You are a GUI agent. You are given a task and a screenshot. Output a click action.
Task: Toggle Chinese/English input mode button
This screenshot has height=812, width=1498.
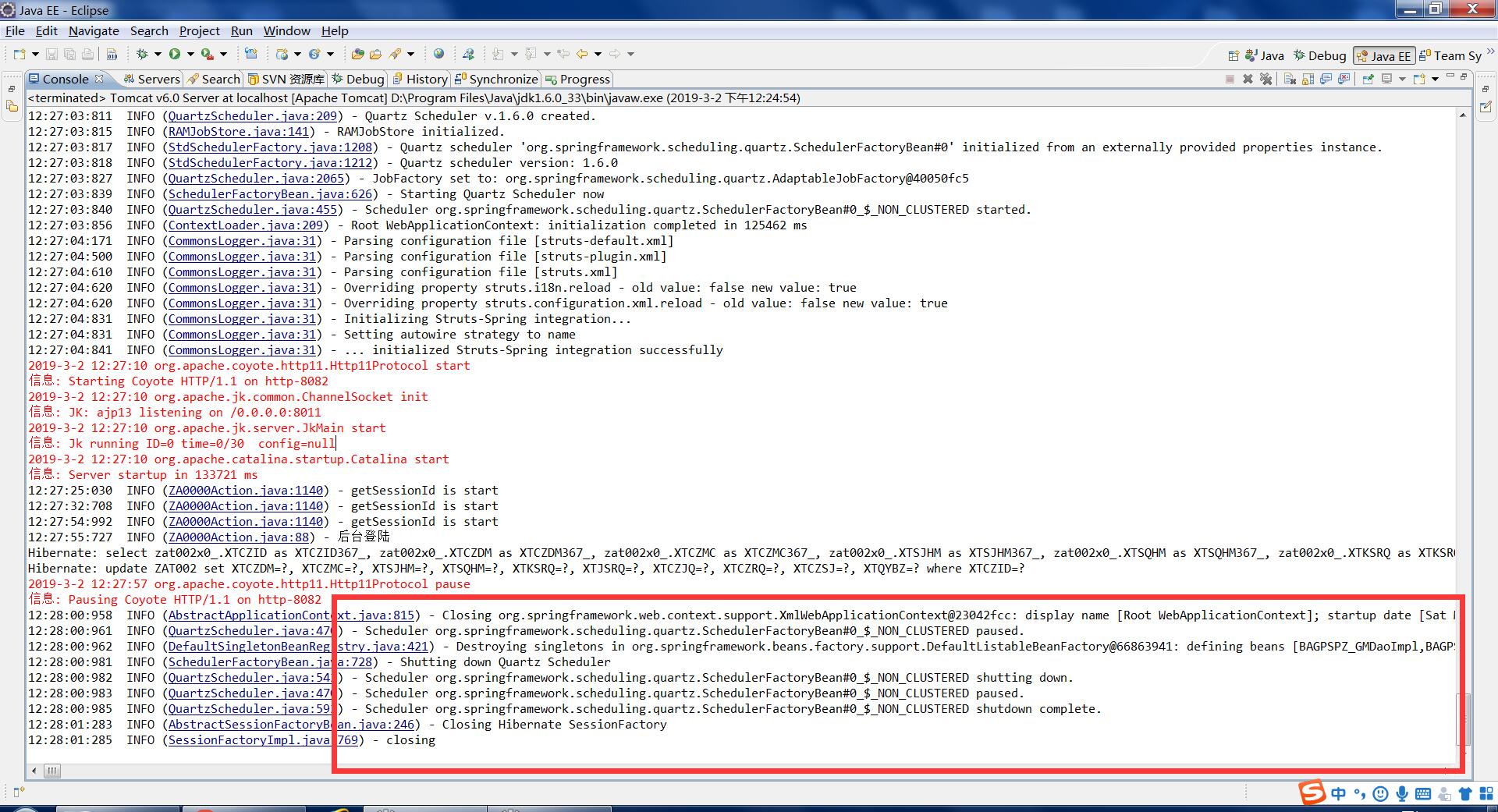(x=1339, y=794)
